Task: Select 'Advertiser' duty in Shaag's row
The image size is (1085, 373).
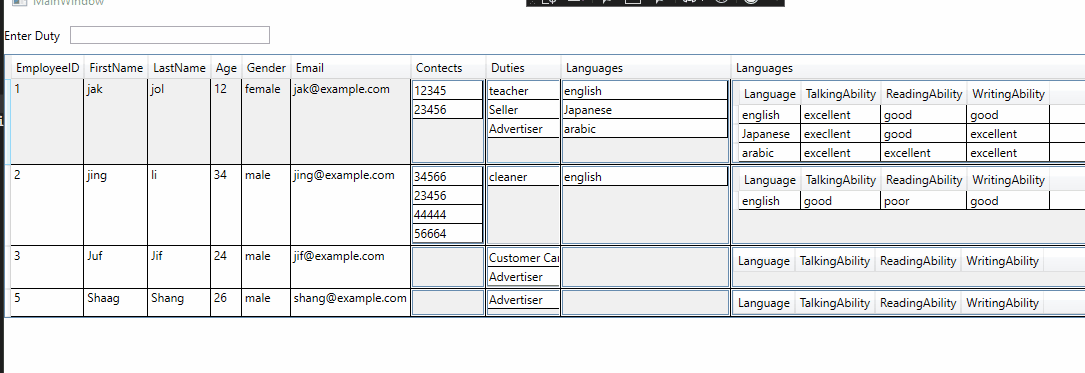Action: (523, 300)
